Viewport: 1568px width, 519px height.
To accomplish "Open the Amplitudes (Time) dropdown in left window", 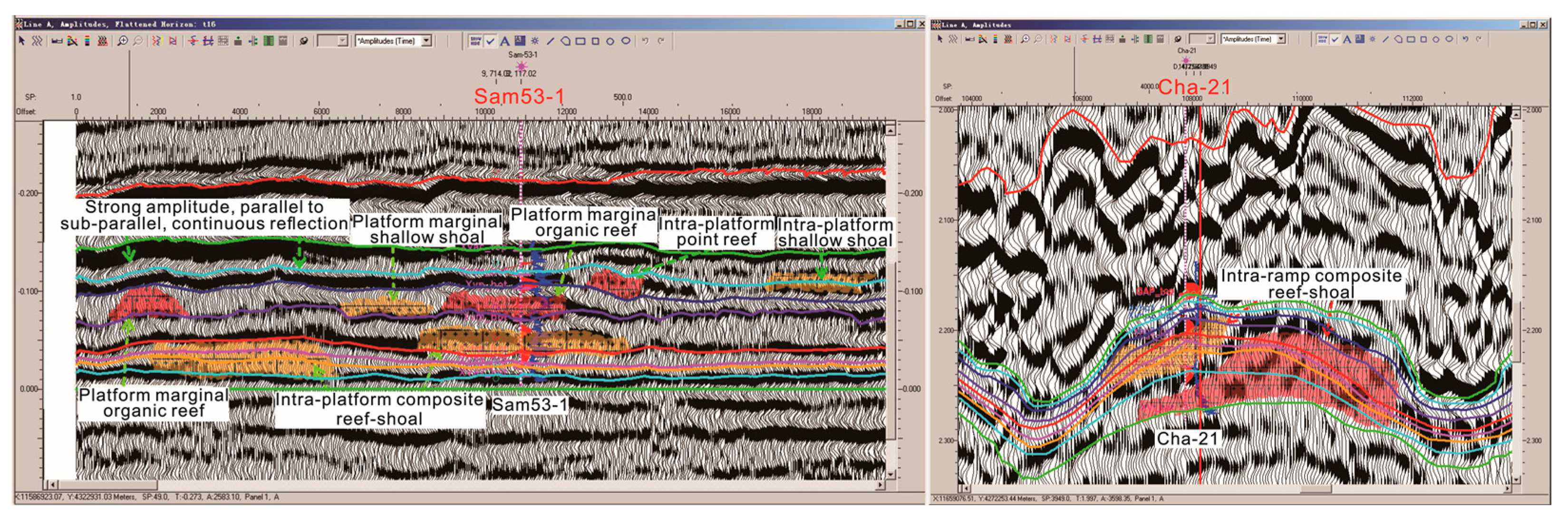I will pos(426,41).
